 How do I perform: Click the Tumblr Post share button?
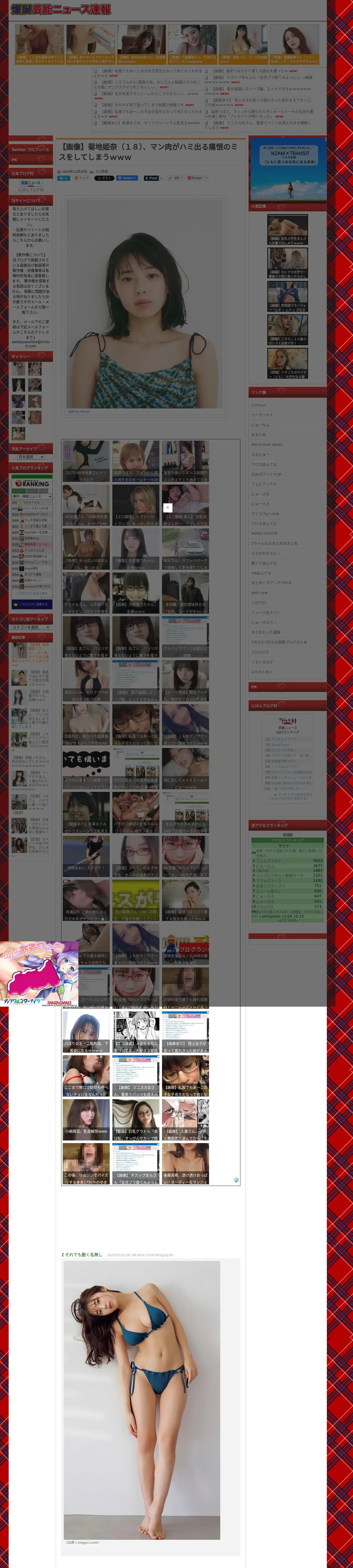[x=152, y=178]
